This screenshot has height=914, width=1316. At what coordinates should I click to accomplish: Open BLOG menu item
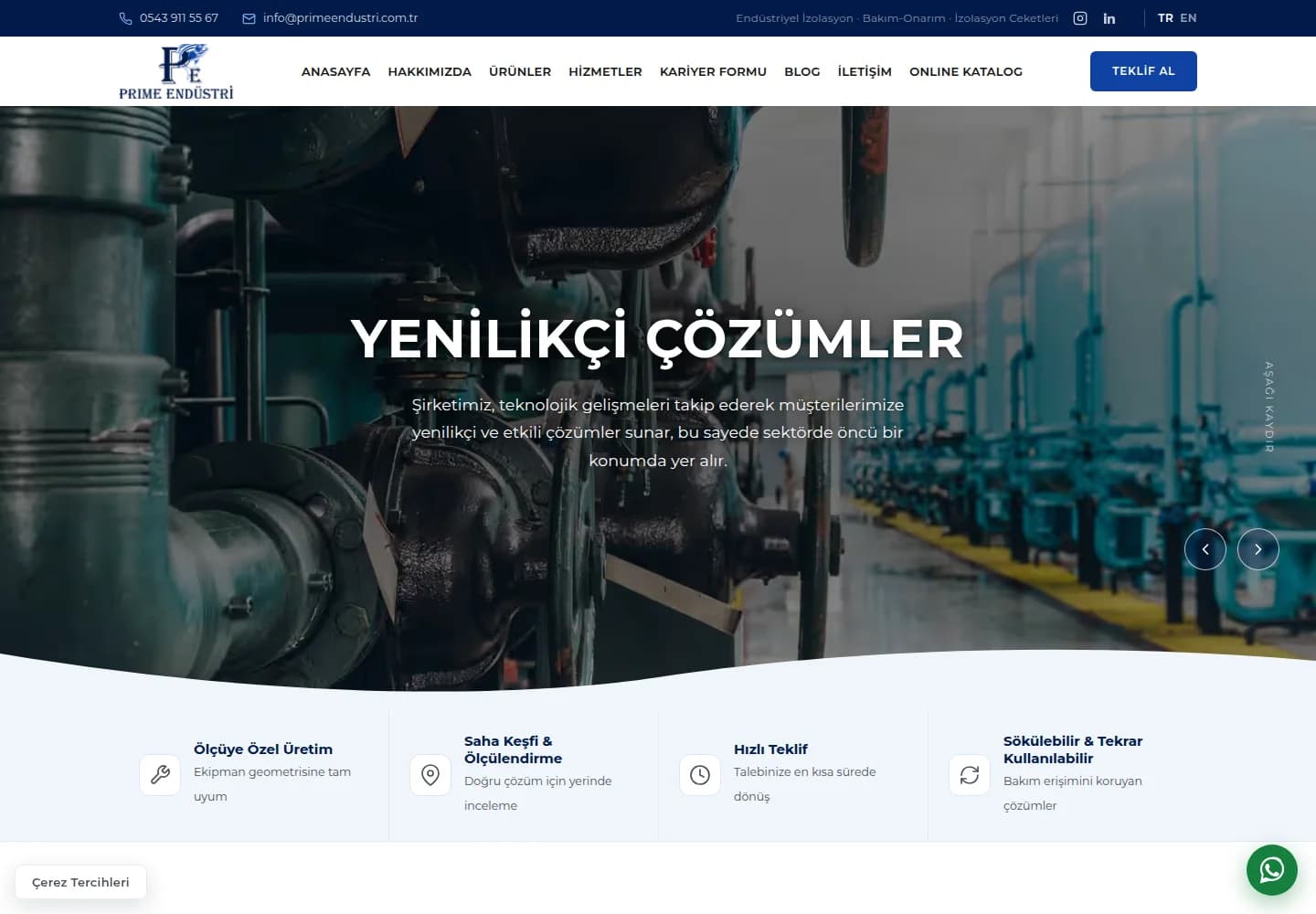point(802,71)
